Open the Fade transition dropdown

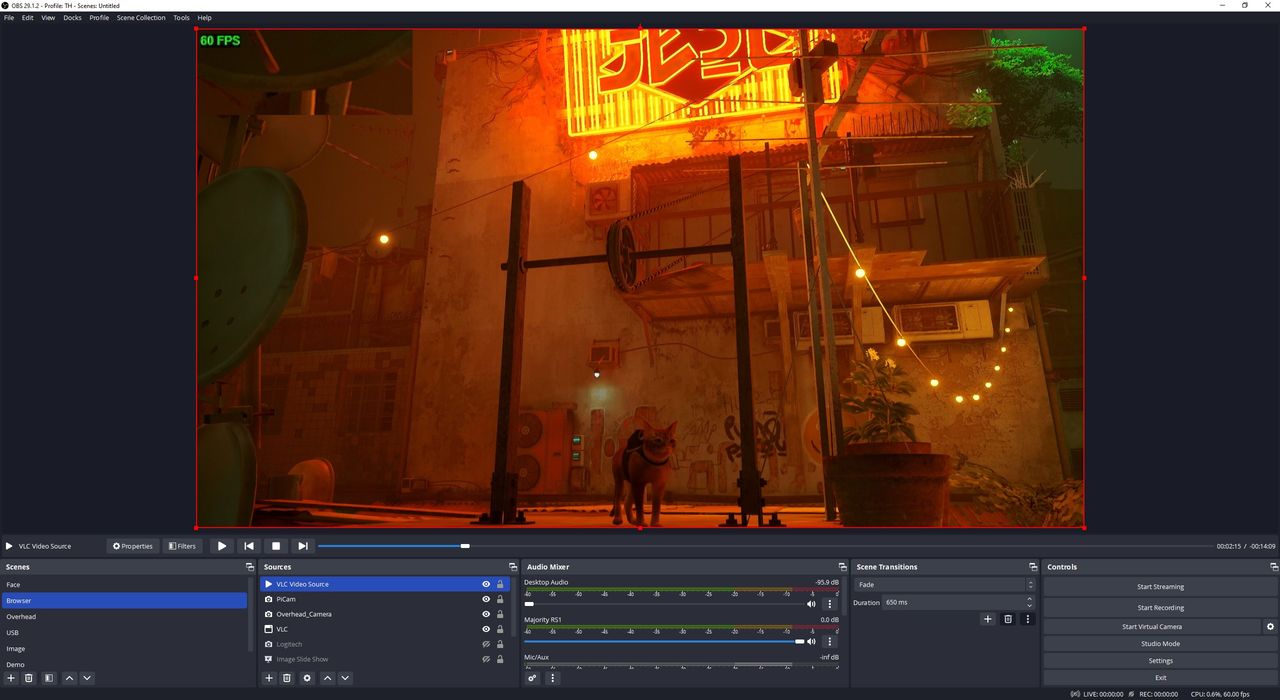pyautogui.click(x=944, y=585)
